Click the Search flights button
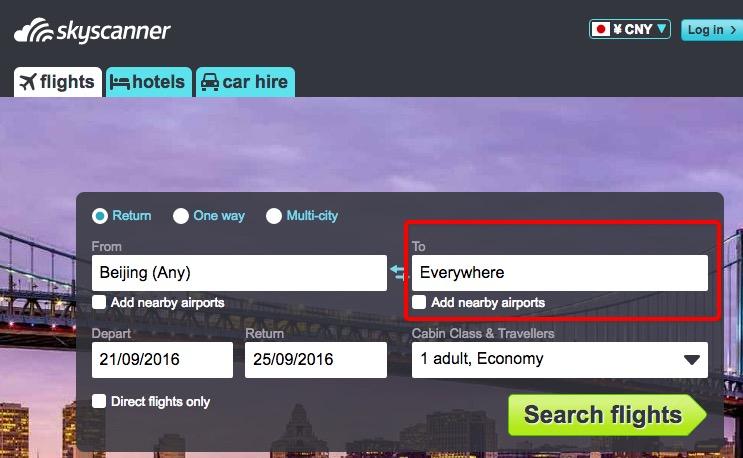The width and height of the screenshot is (743, 458). click(x=607, y=415)
